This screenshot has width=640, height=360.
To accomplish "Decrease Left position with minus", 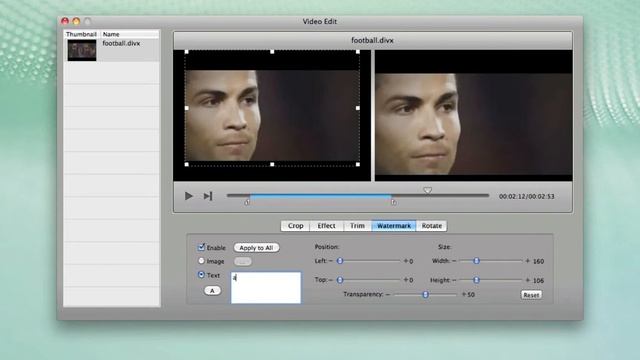I will tap(331, 261).
